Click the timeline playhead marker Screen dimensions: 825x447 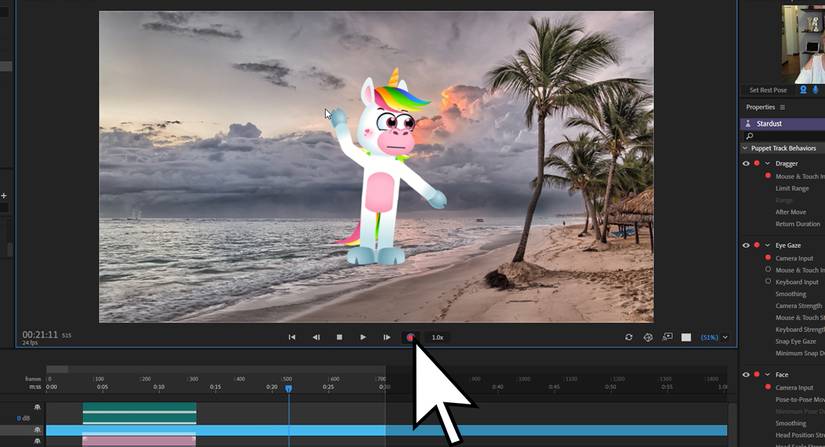288,388
